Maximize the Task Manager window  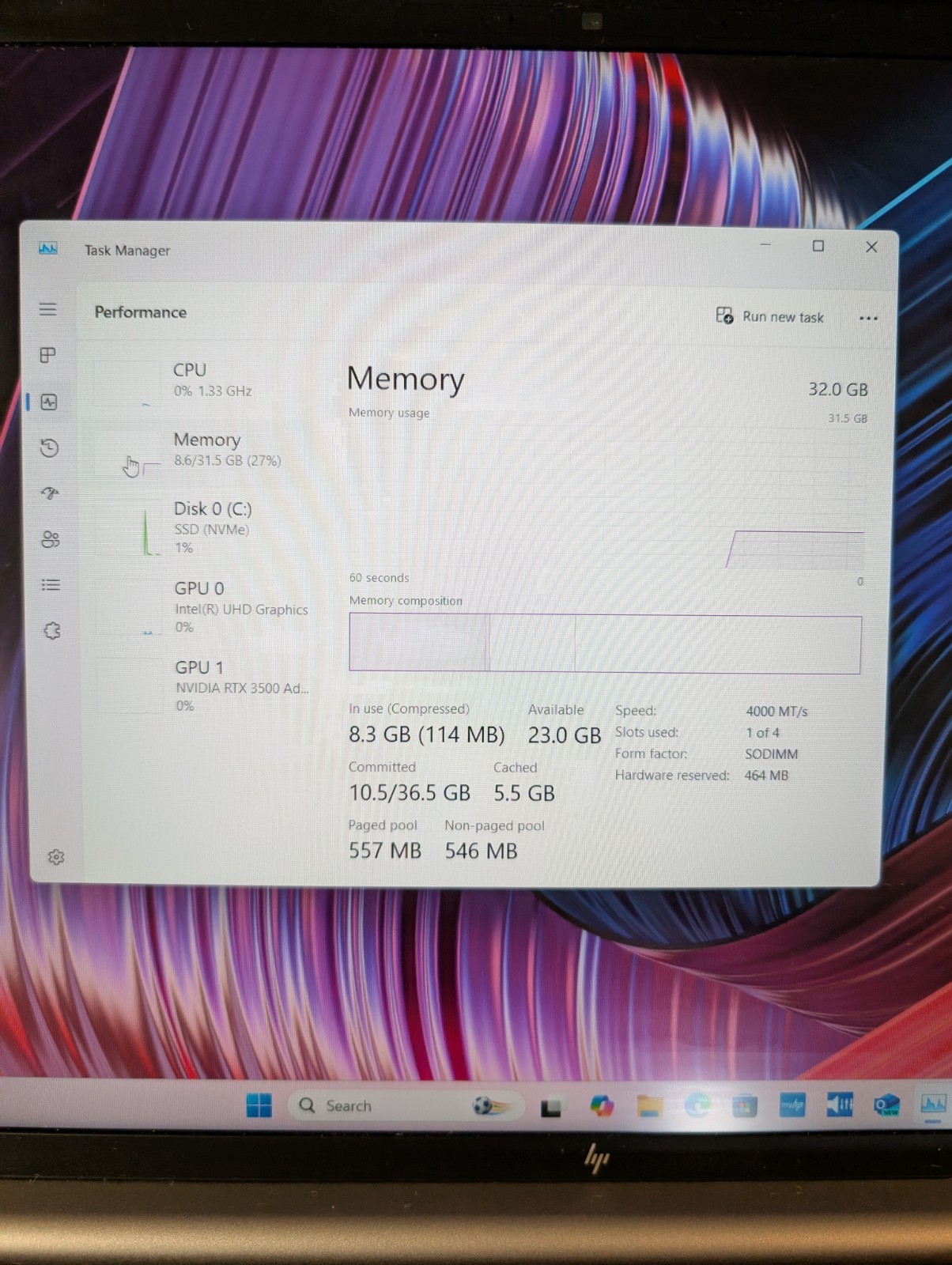pos(818,246)
